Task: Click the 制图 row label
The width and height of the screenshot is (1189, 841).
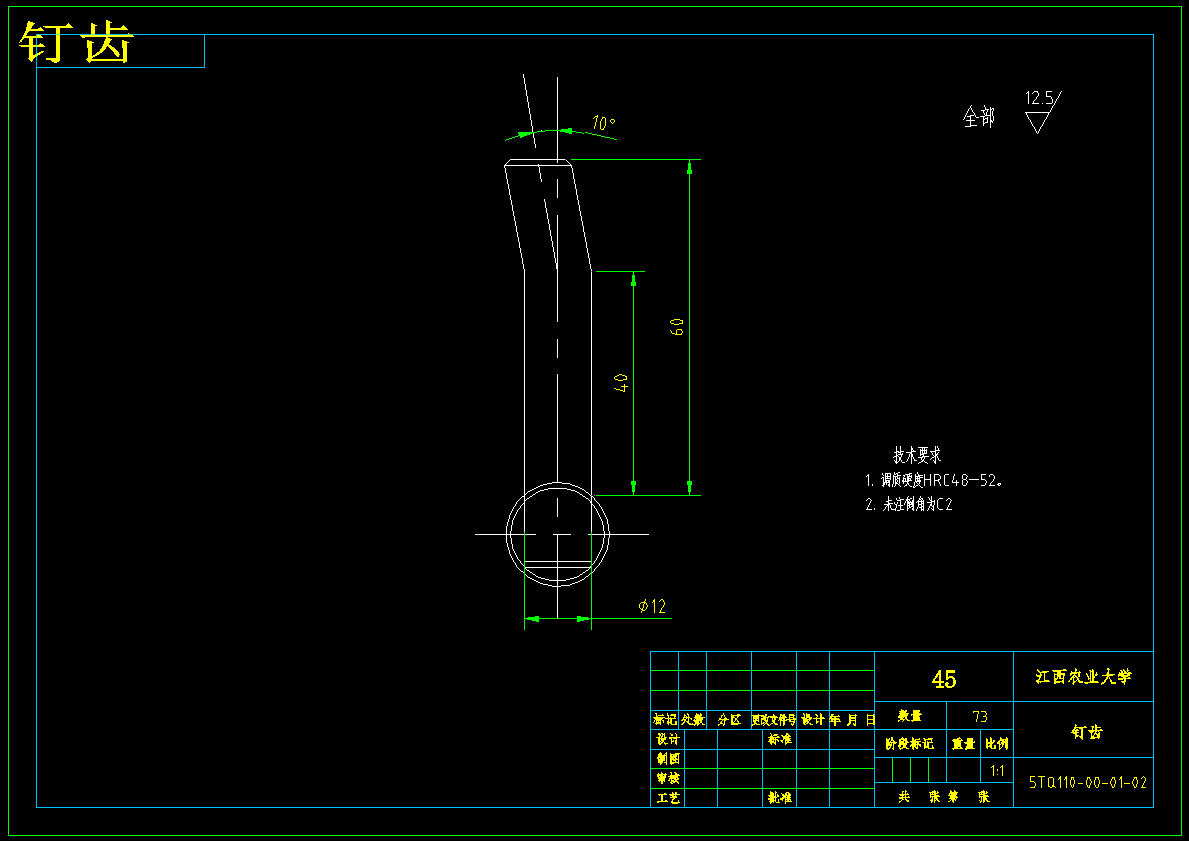Action: coord(668,758)
